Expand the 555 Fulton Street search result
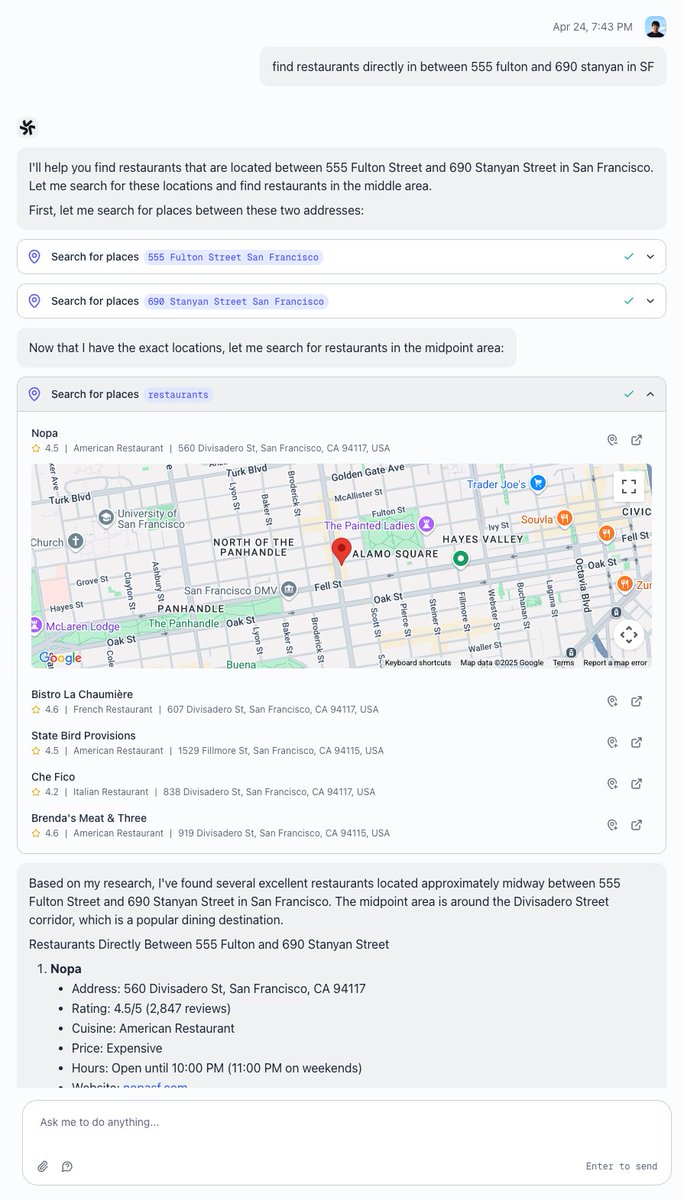The width and height of the screenshot is (684, 1200). coord(650,257)
